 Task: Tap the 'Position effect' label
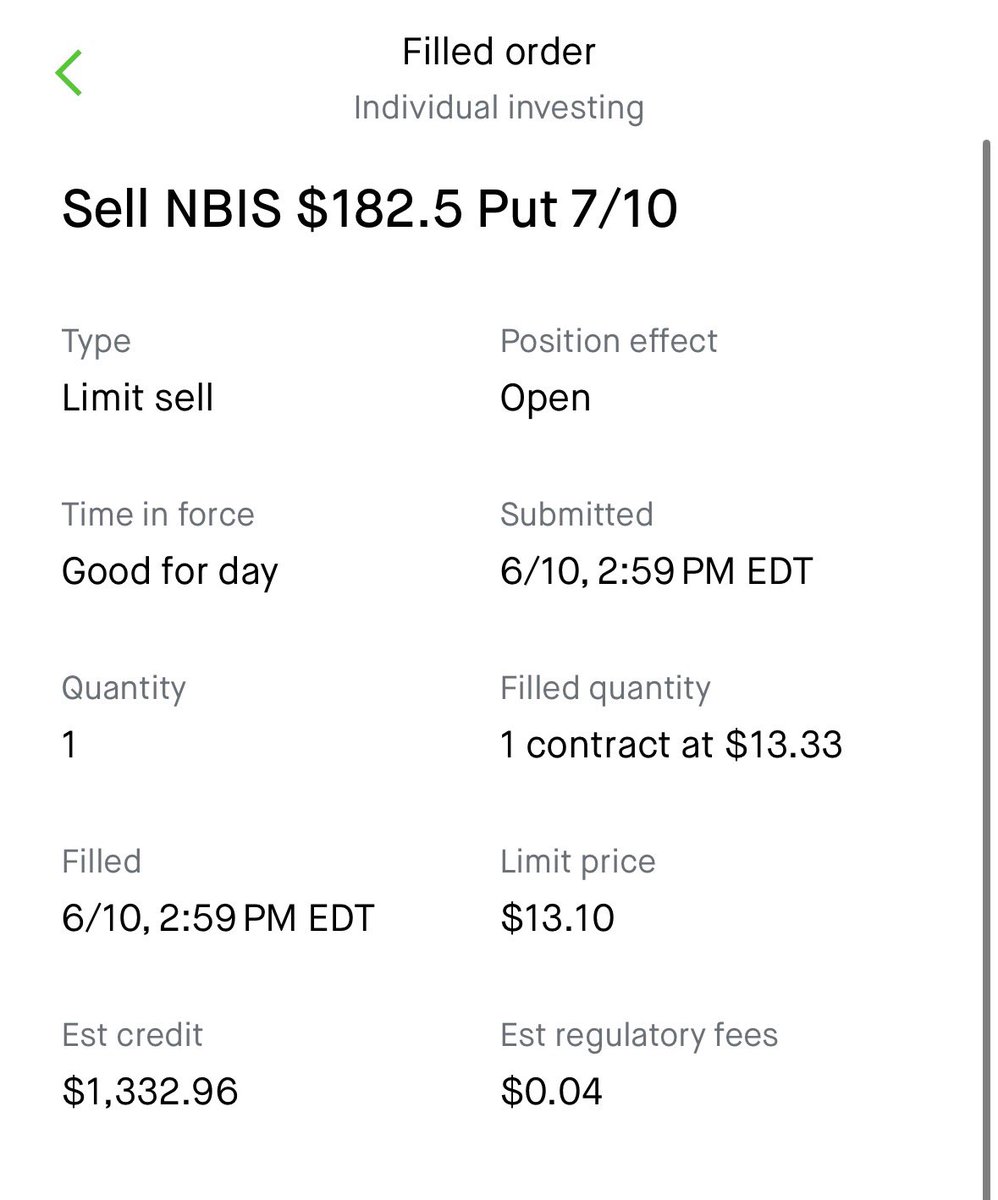pos(609,341)
